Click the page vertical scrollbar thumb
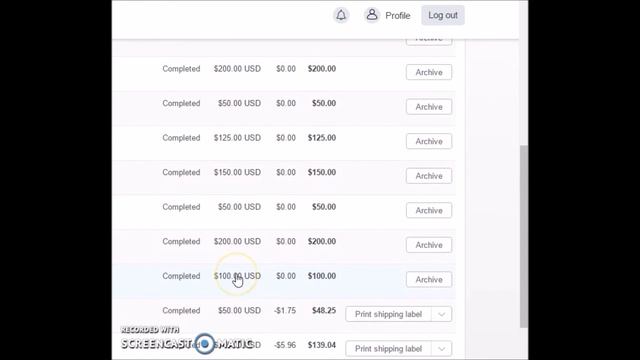Image resolution: width=640 pixels, height=360 pixels. coord(524,236)
